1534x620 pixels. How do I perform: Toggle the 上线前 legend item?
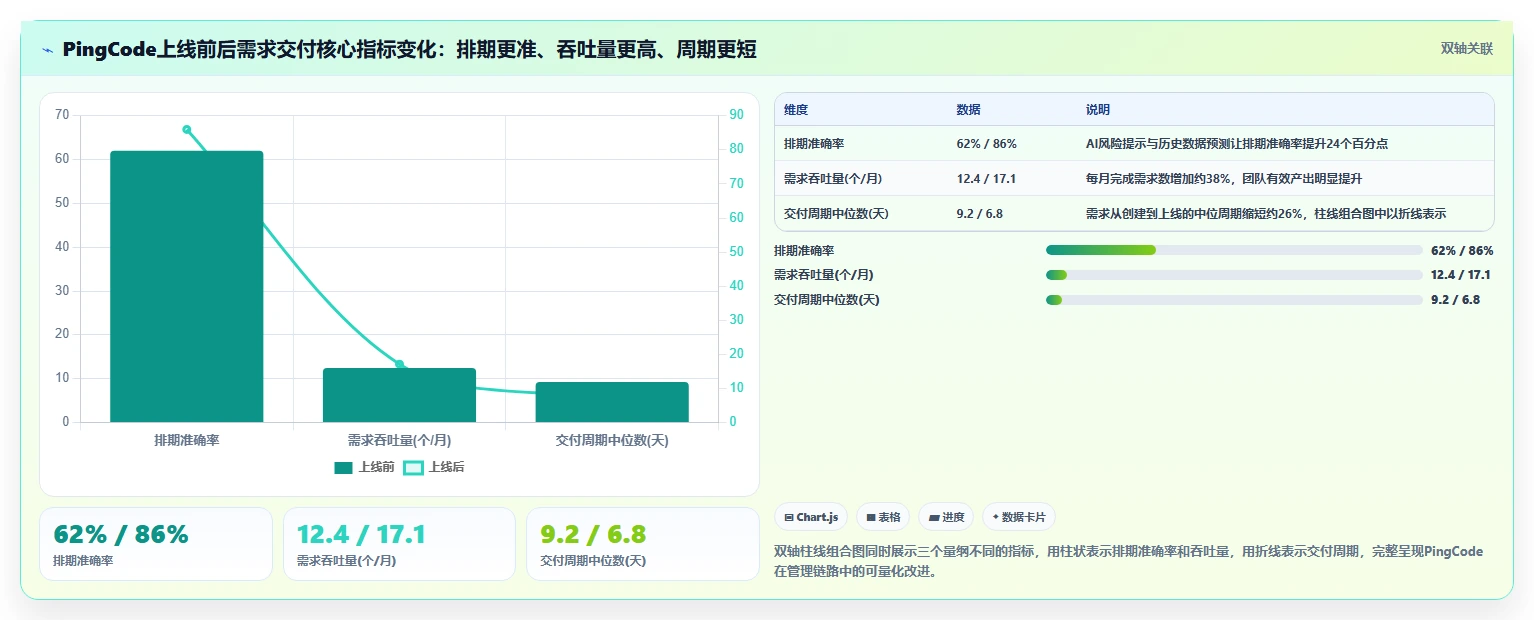[x=364, y=467]
